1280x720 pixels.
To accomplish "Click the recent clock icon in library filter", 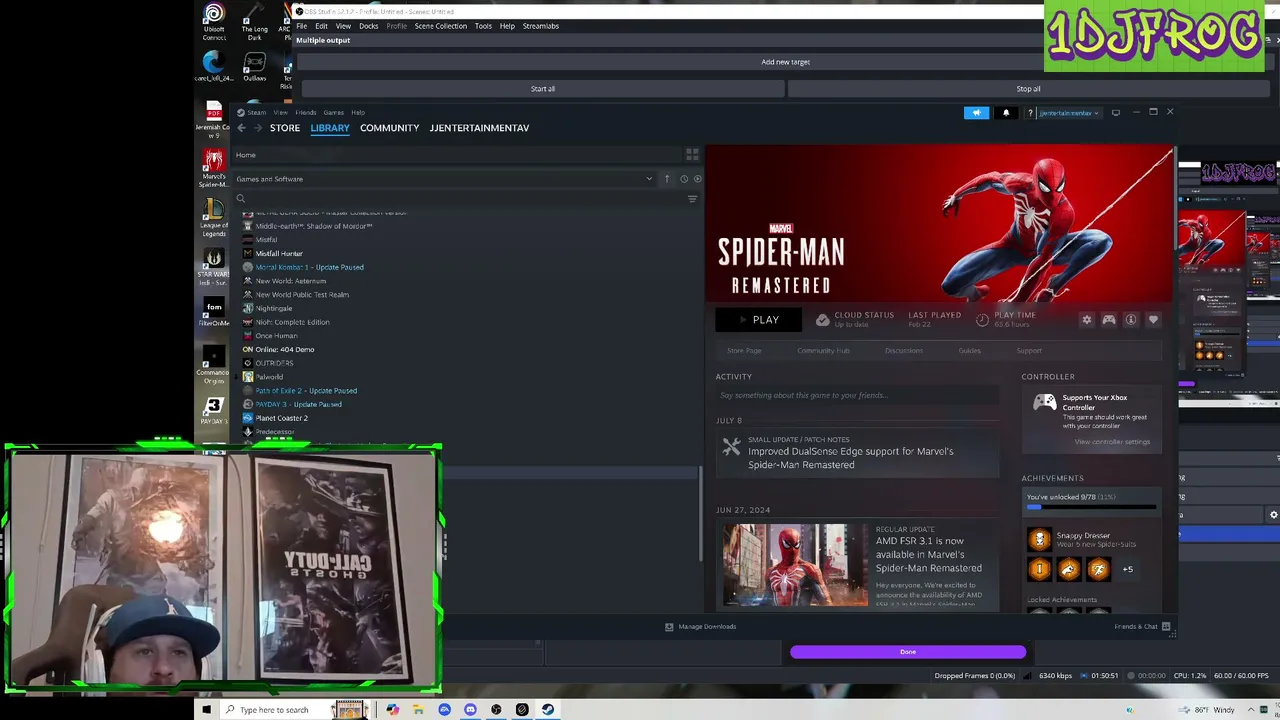I will tap(684, 179).
